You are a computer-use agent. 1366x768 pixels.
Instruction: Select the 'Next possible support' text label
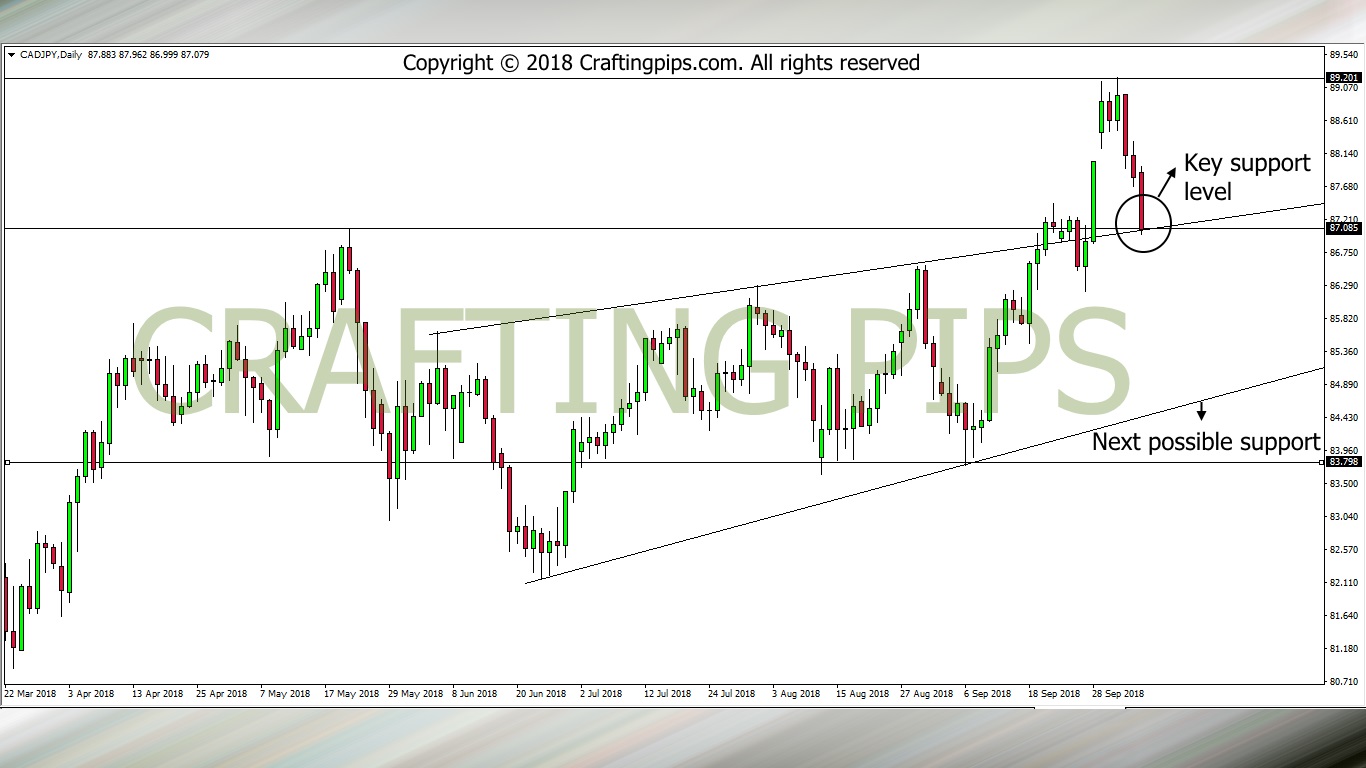tap(1206, 442)
